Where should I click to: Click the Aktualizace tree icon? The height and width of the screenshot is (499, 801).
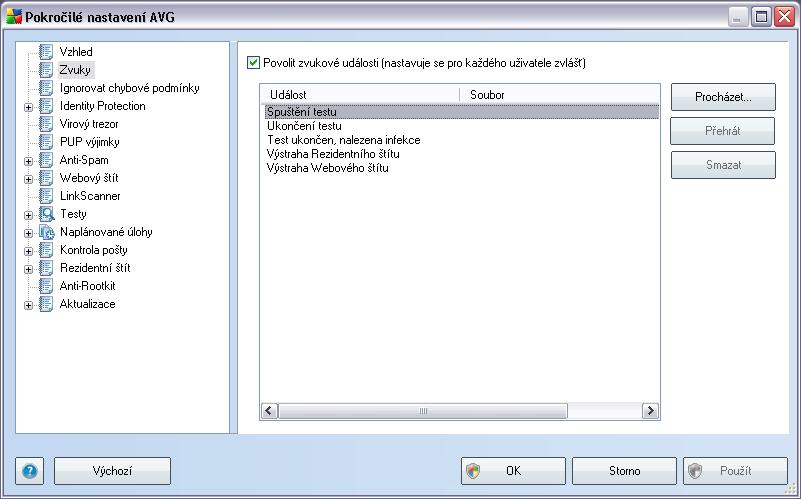click(46, 304)
